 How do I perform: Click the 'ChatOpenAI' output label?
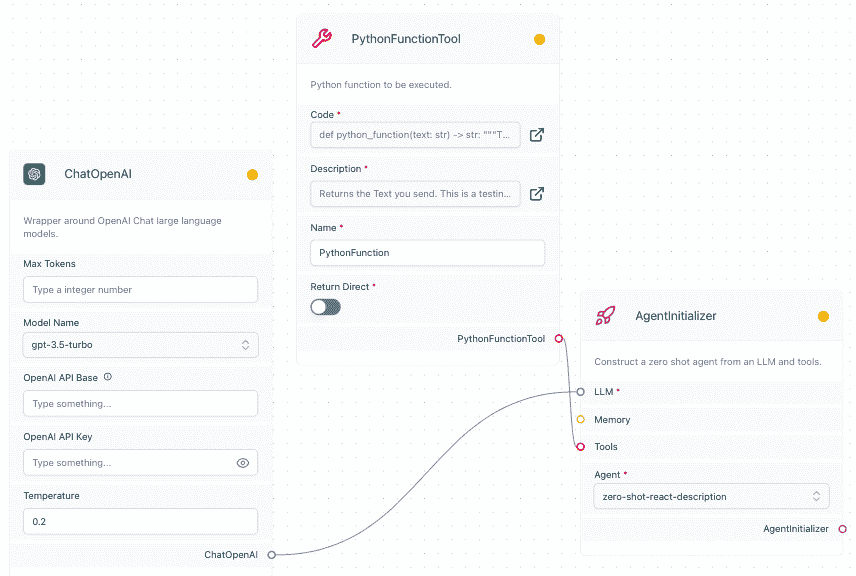point(231,555)
